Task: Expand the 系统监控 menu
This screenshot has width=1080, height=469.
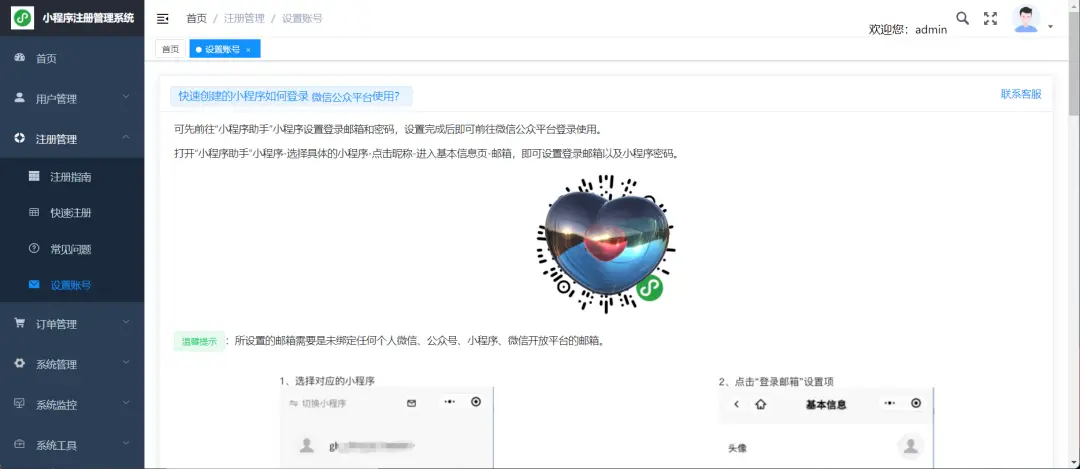Action: pos(72,404)
